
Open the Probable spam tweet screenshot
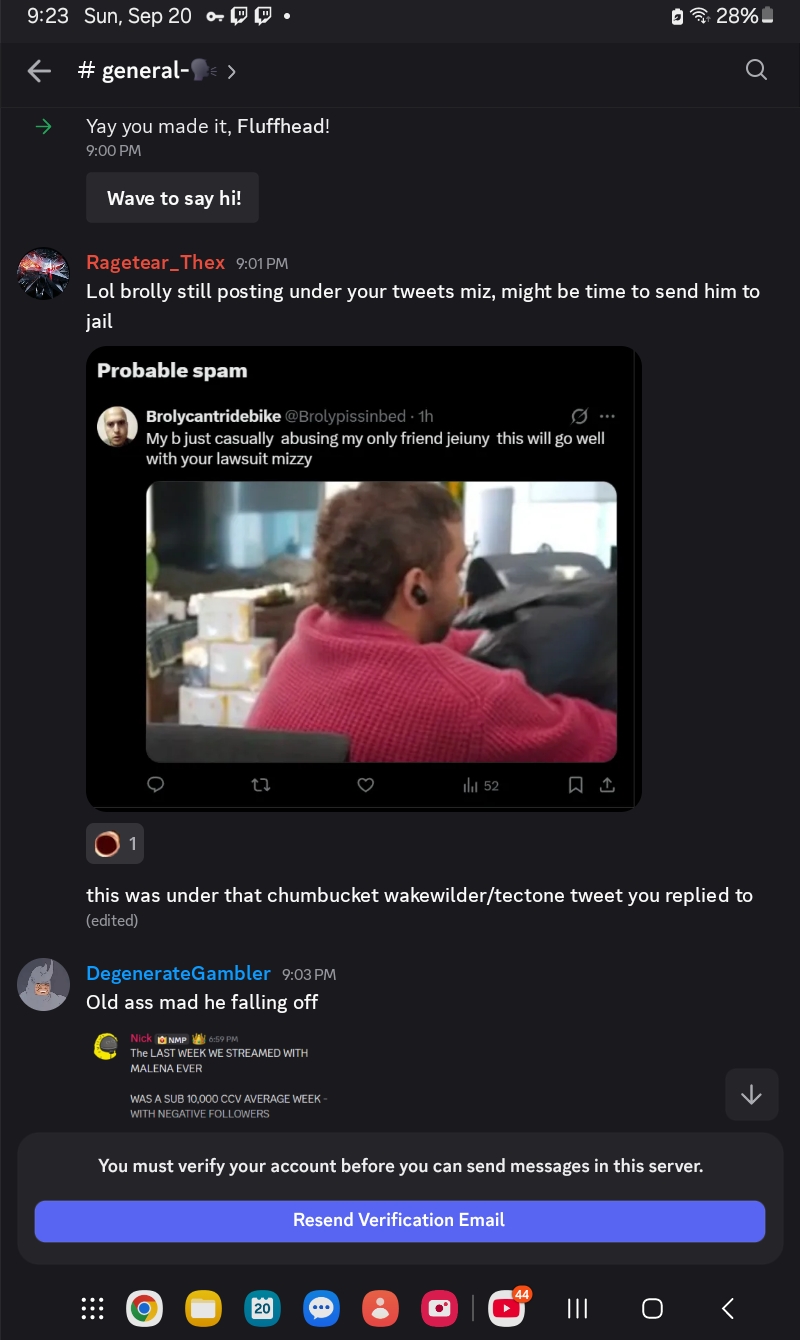[363, 577]
